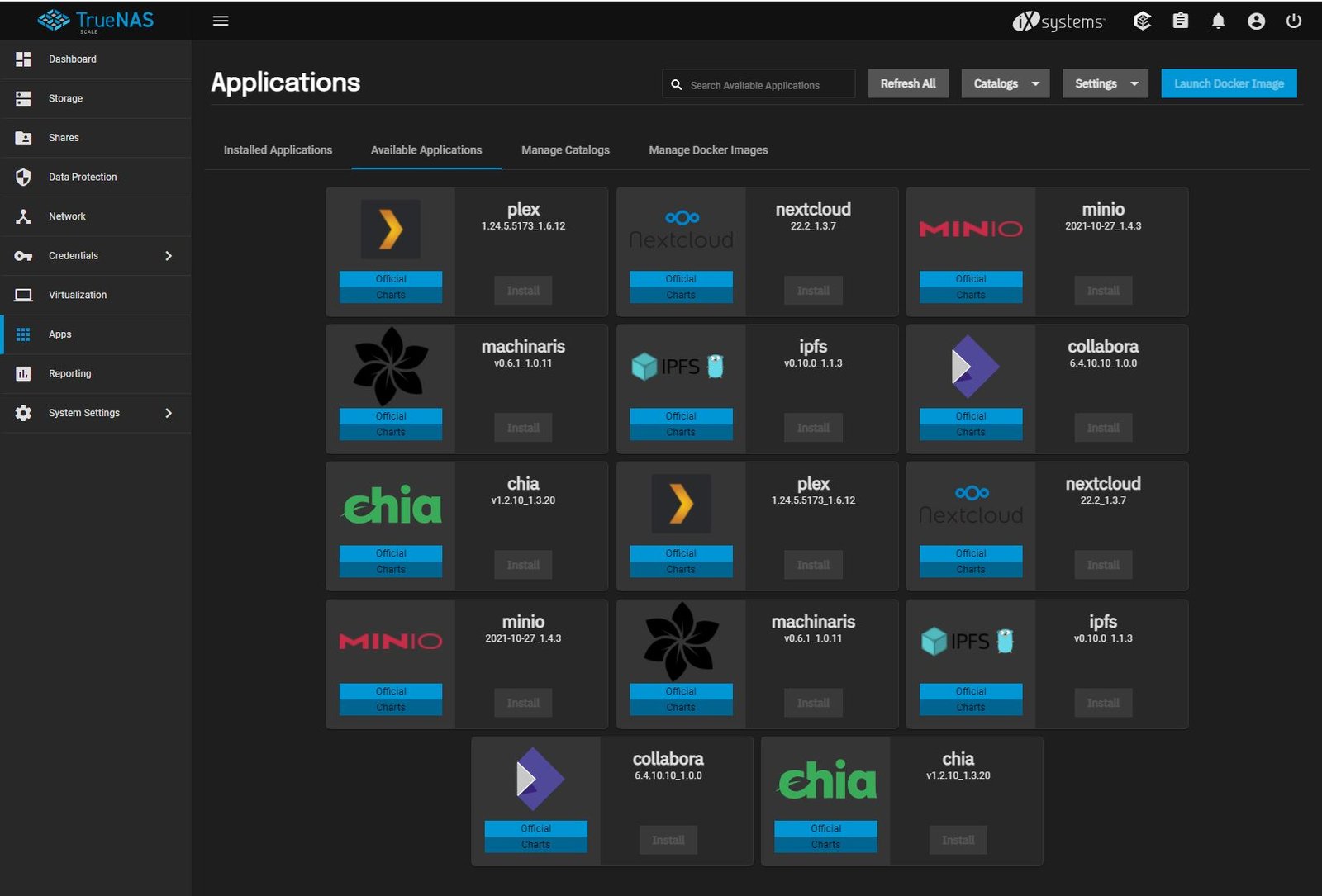This screenshot has width=1322, height=896.
Task: Click the System Settings gear icon
Action: [23, 413]
